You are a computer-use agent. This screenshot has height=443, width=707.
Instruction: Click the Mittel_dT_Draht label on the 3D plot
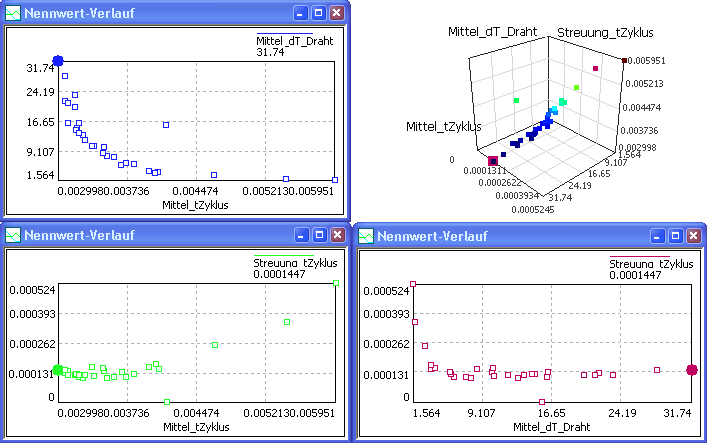492,32
